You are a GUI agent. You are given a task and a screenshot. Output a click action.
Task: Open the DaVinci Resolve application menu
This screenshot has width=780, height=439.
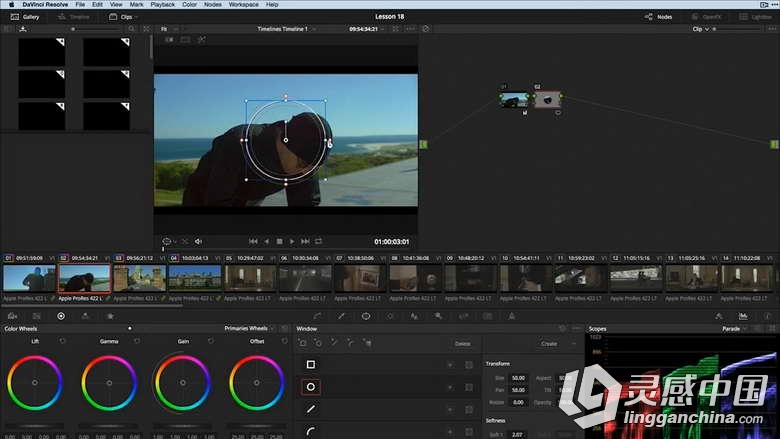(45, 4)
